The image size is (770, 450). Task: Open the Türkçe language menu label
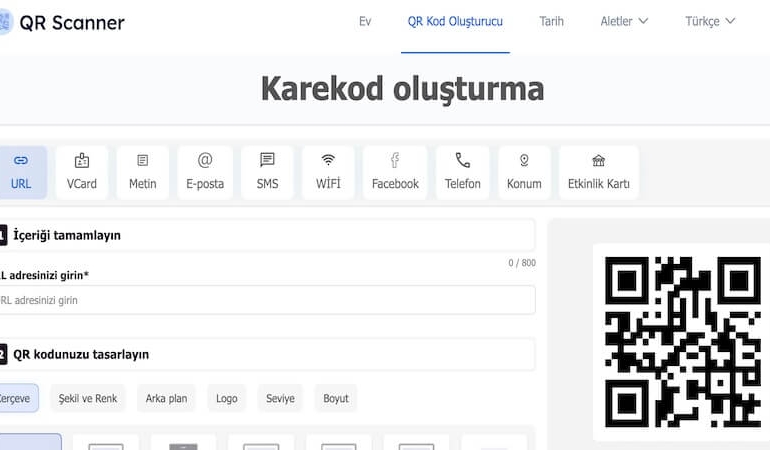coord(702,22)
